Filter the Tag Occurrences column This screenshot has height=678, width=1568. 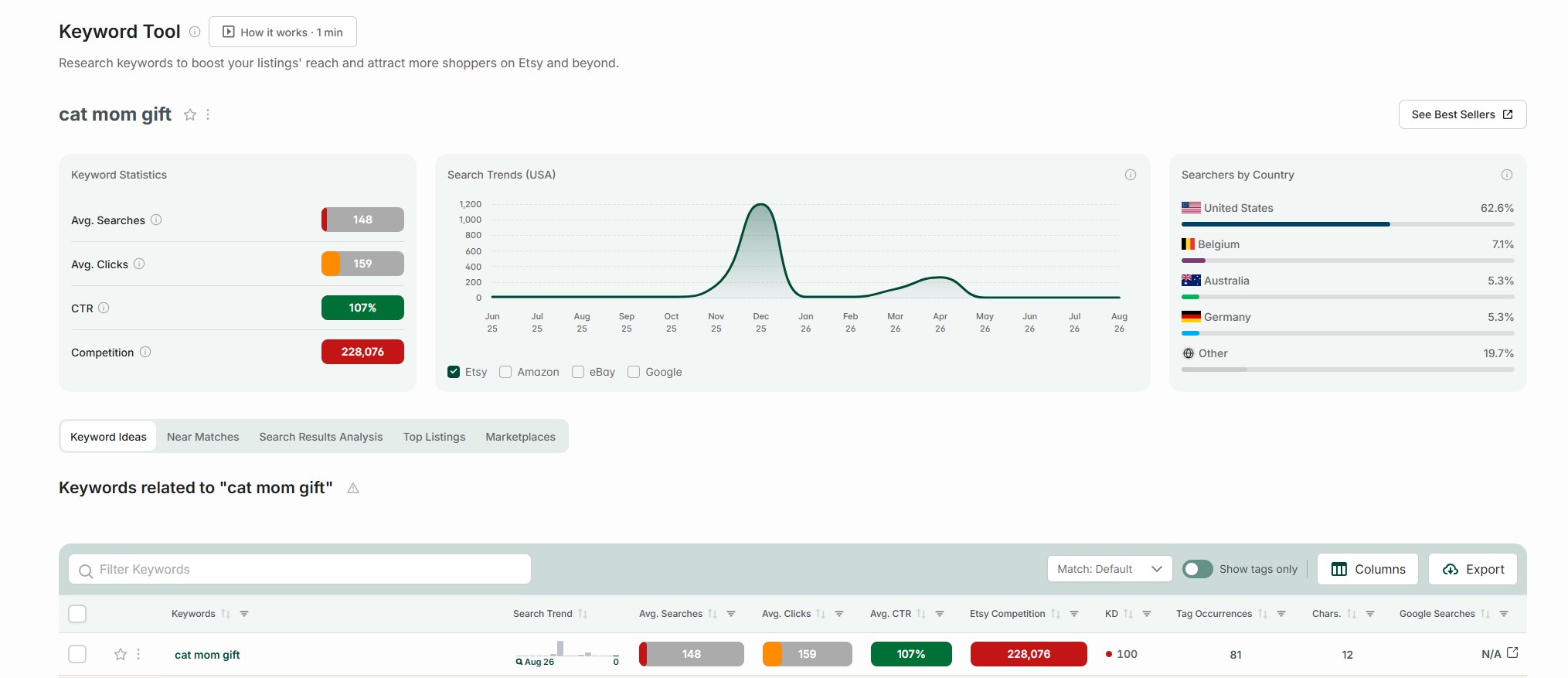(x=1281, y=614)
